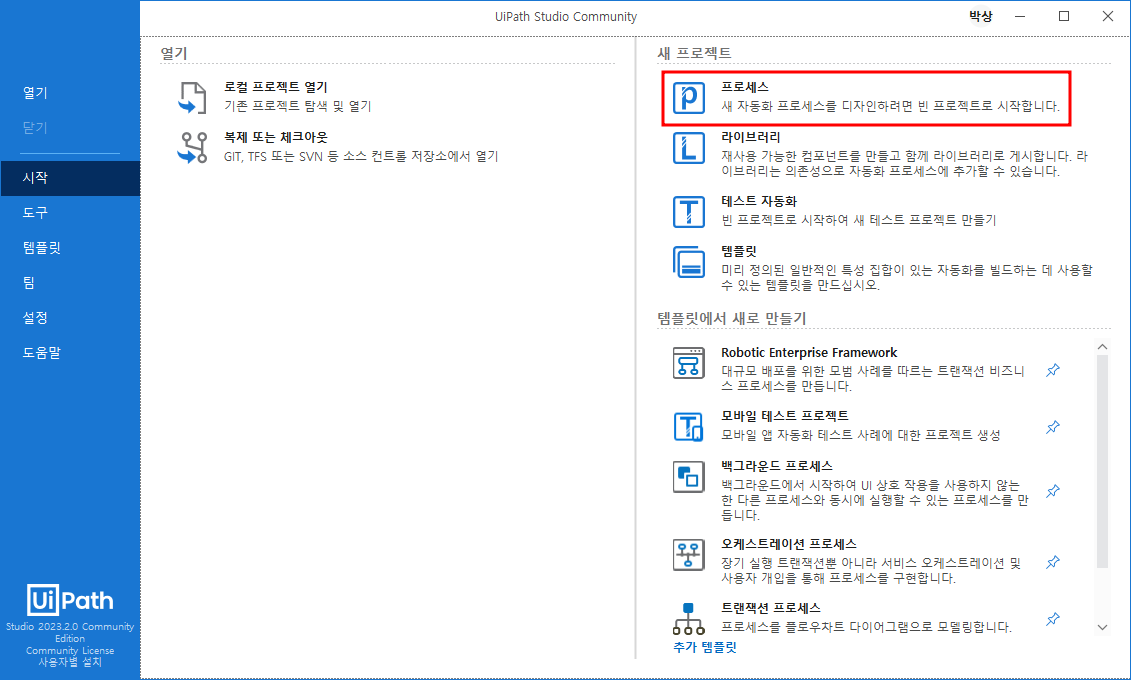Minimize the UiPath Studio window
1131x680 pixels.
[1020, 16]
